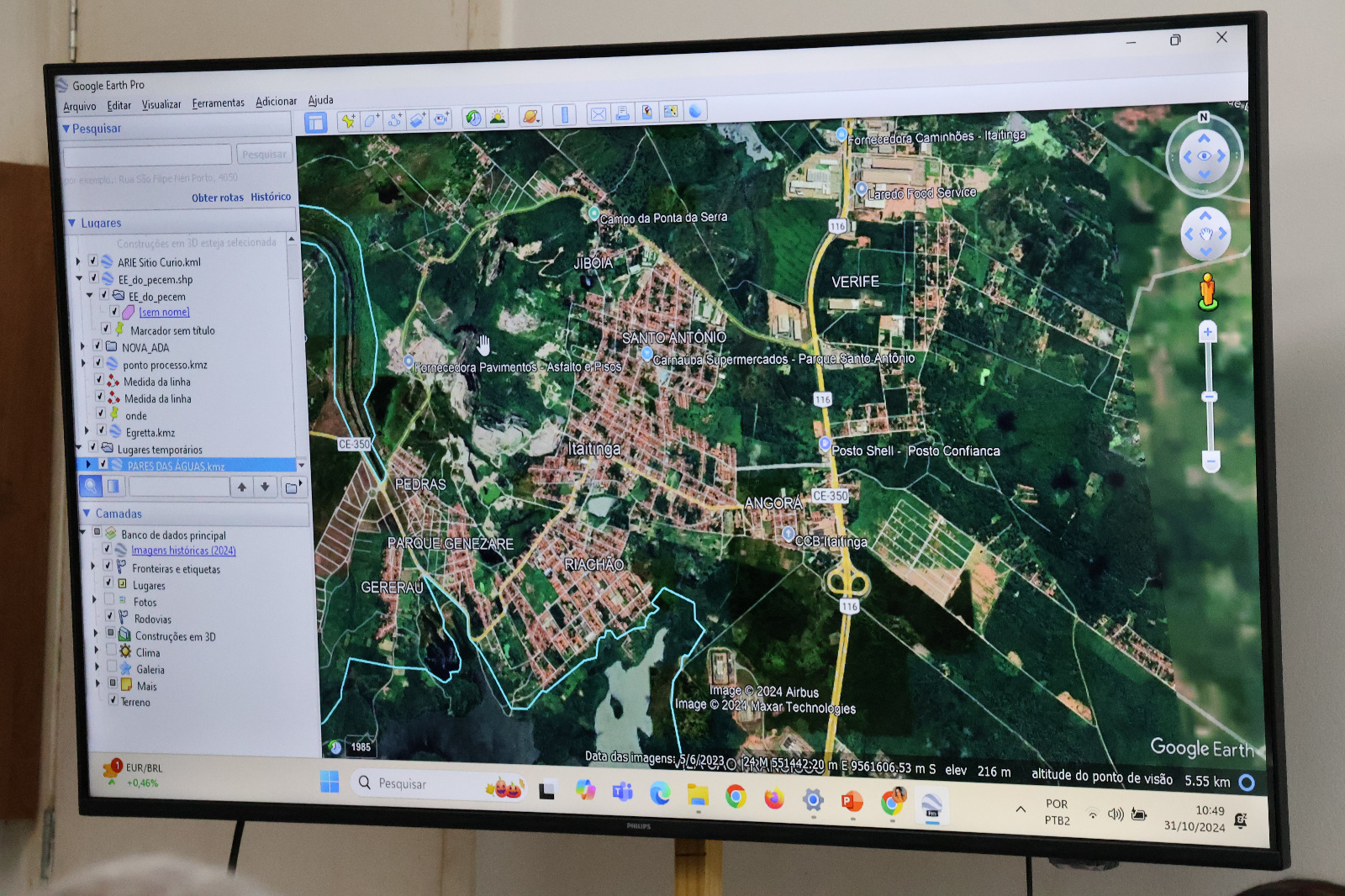Disable the Rodovias layer checkbox
Viewport: 1345px width, 896px height.
click(109, 616)
